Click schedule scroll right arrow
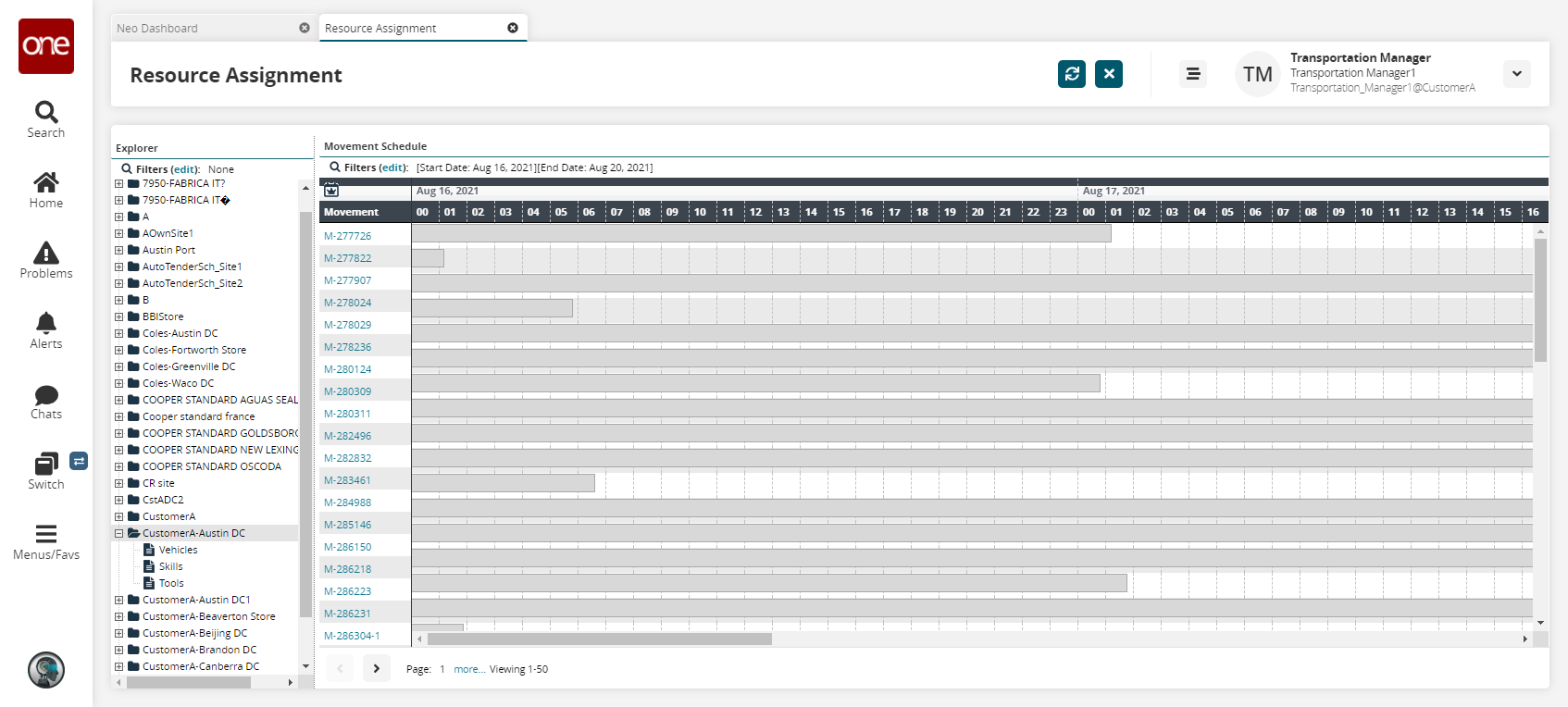The height and width of the screenshot is (707, 1568). coord(1525,639)
